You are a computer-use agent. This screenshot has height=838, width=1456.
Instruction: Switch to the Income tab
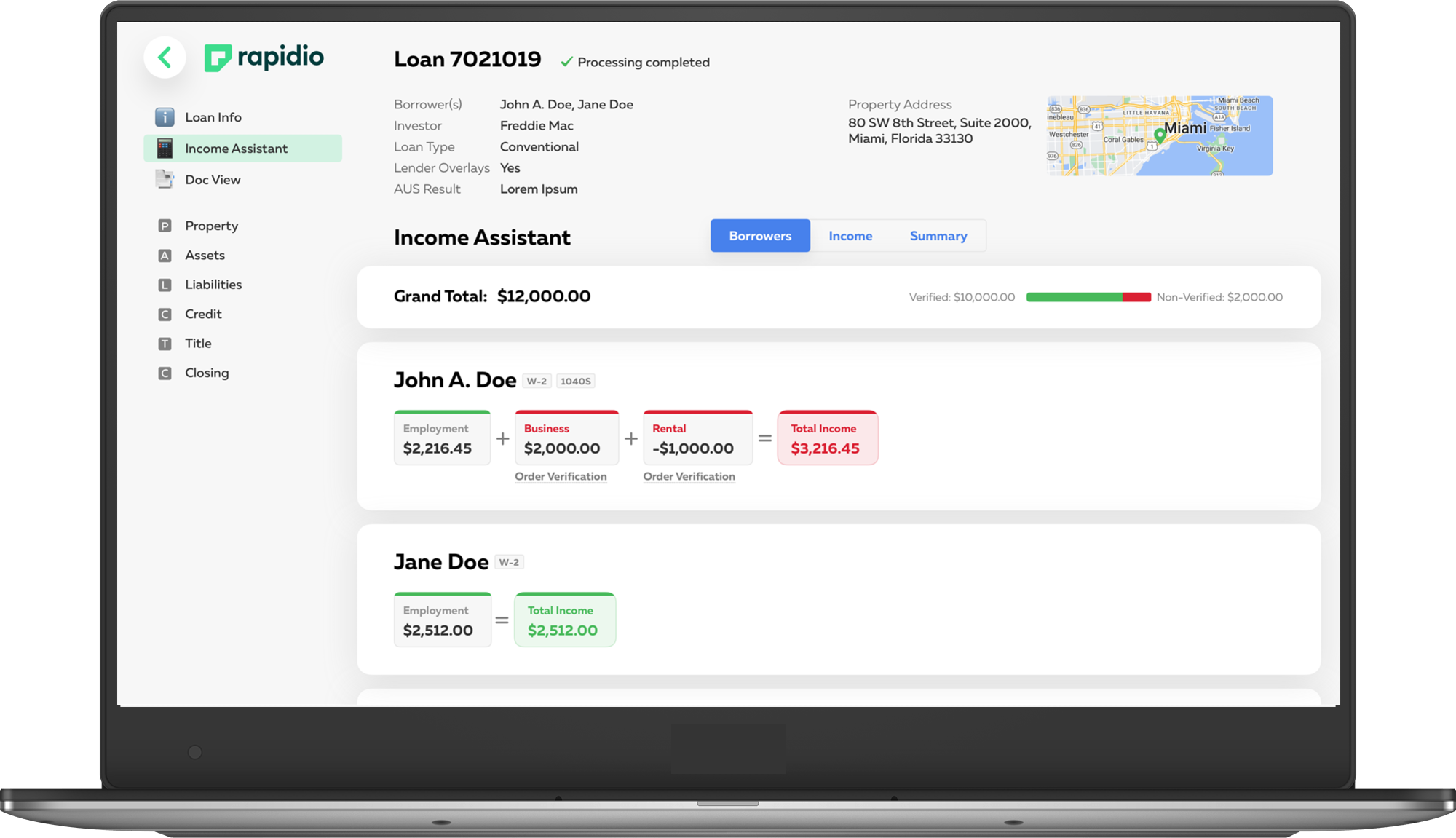(850, 236)
